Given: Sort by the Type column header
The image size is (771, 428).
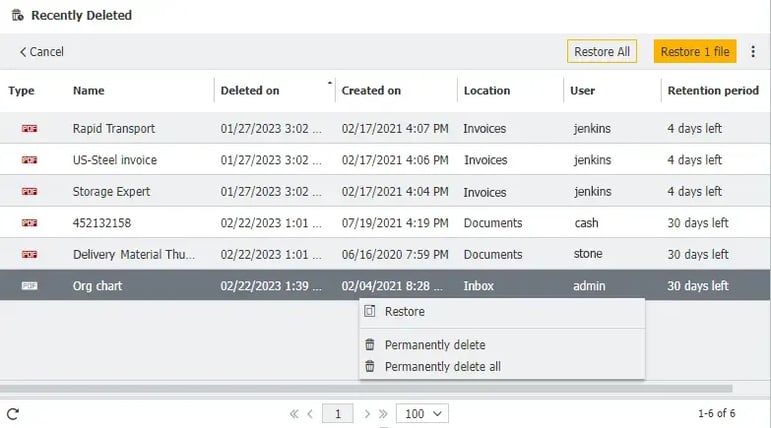Looking at the screenshot, I should (x=22, y=91).
